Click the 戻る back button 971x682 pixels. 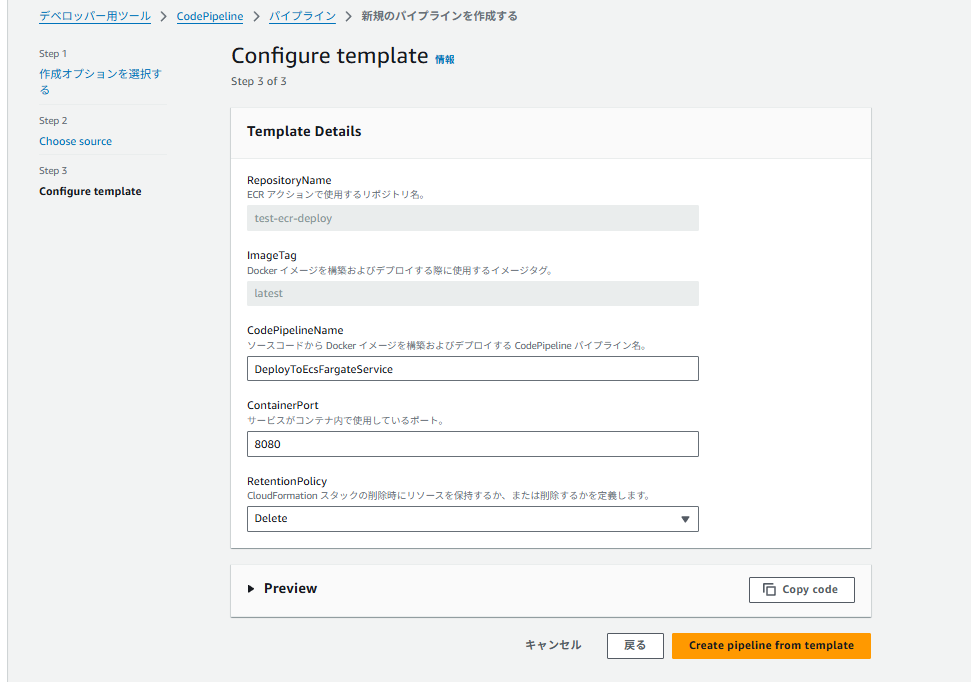[x=635, y=645]
